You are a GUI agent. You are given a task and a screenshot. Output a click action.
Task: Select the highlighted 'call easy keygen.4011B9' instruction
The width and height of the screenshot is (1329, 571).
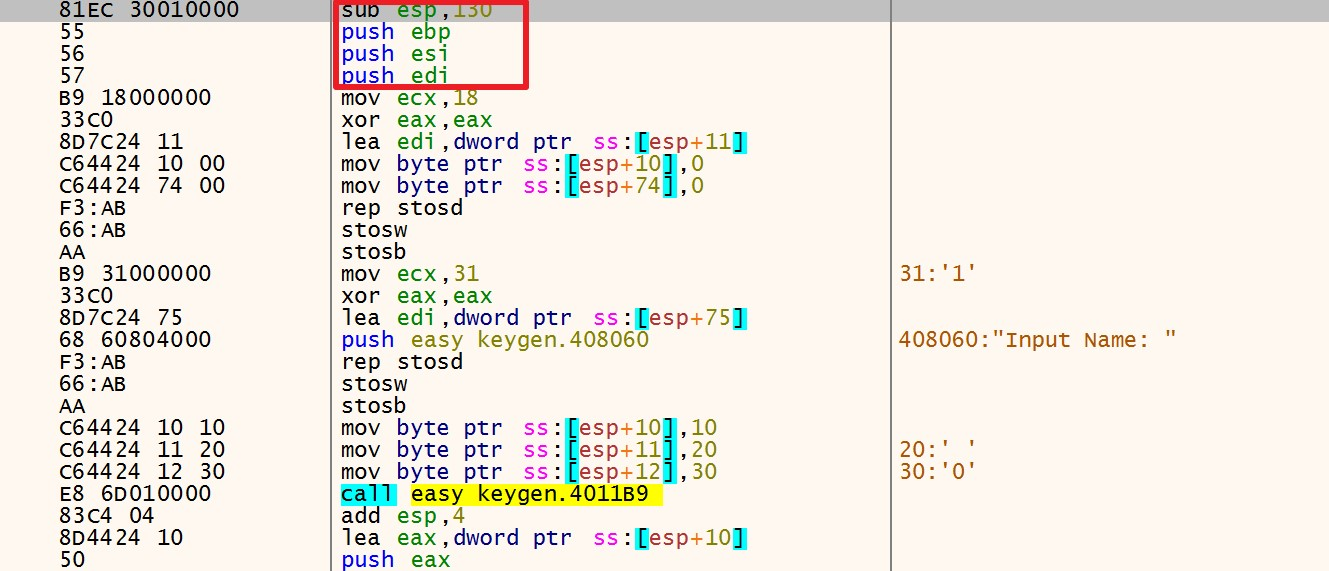pos(501,494)
